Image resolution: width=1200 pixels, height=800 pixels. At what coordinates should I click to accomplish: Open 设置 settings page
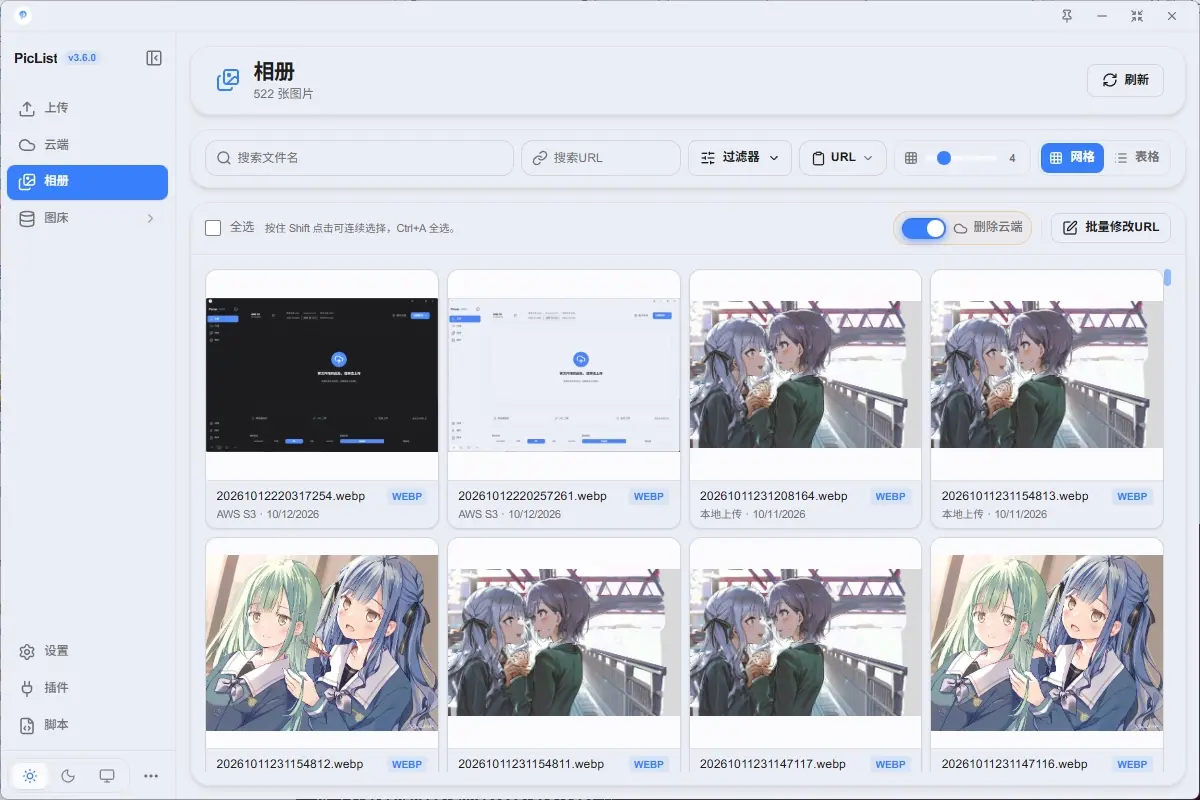coord(87,651)
